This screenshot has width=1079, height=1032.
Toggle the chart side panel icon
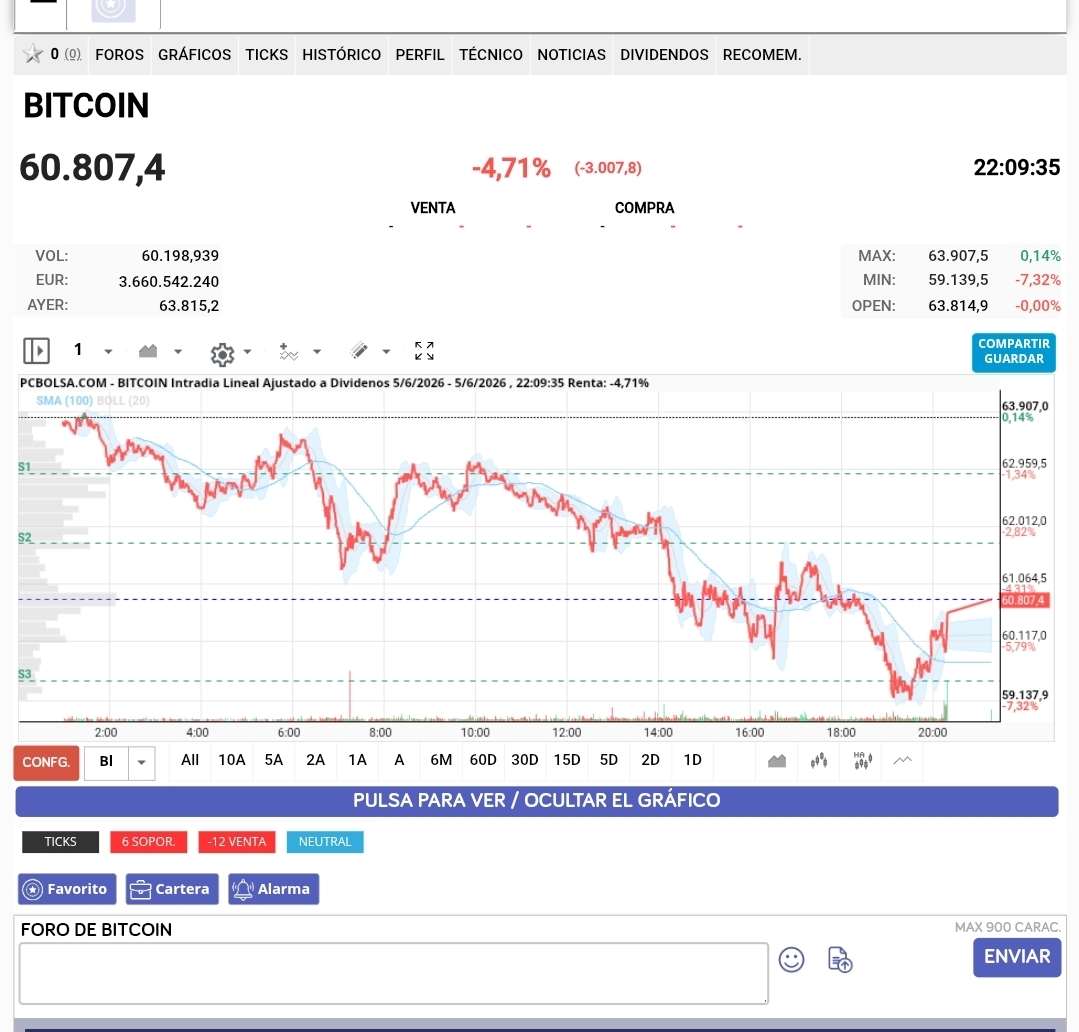(36, 351)
